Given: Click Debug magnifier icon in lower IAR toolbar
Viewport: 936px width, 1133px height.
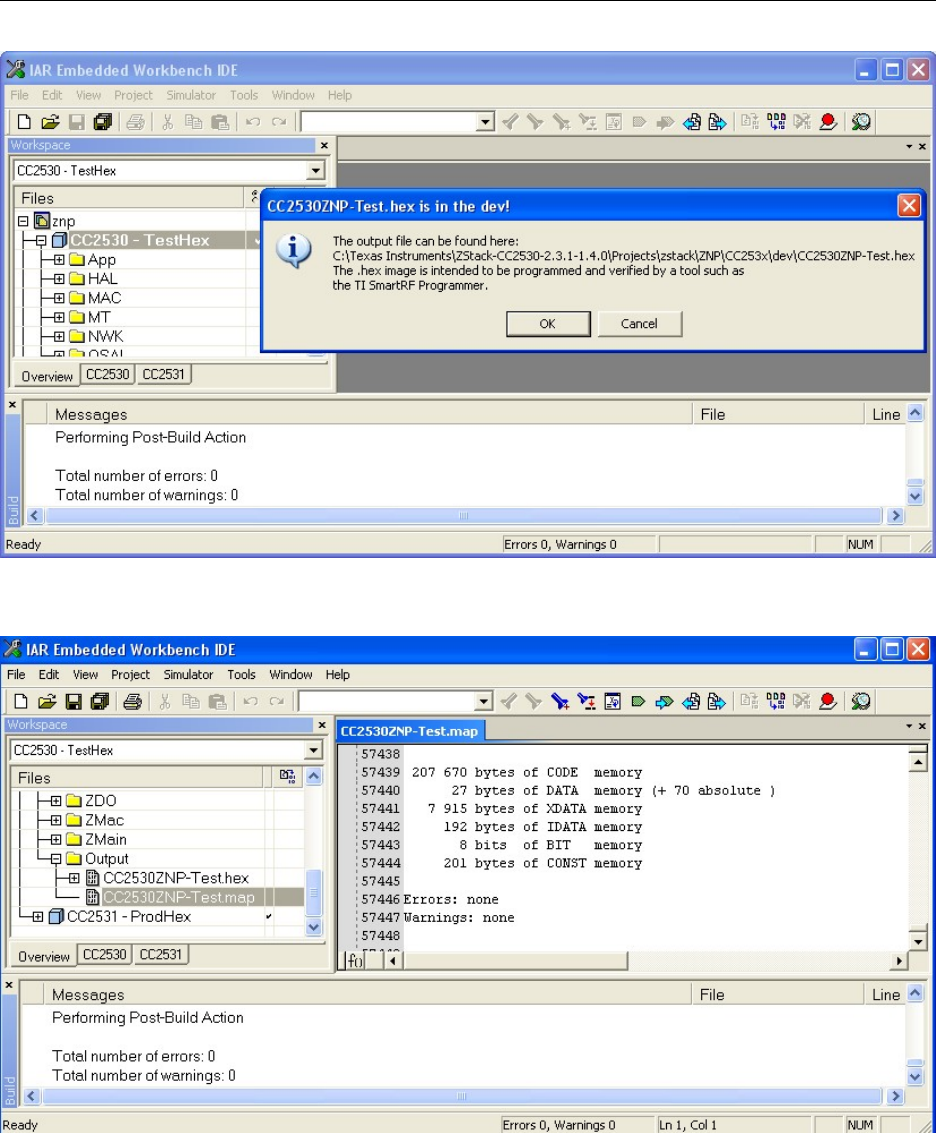Looking at the screenshot, I should point(861,701).
